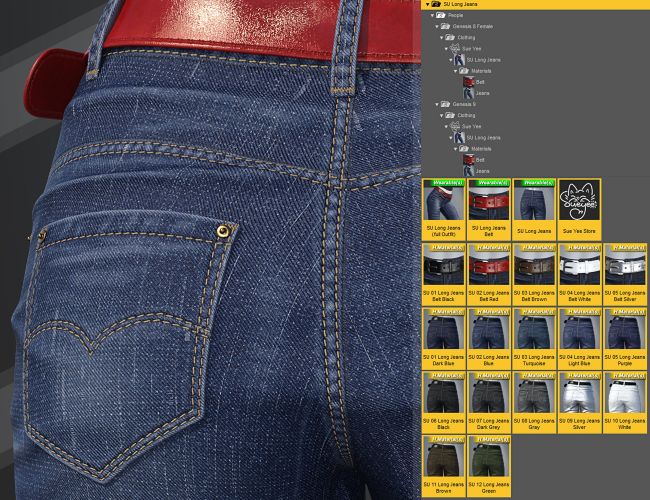Apply SU 12 Long Jeans Green material
The width and height of the screenshot is (650, 500).
point(489,464)
